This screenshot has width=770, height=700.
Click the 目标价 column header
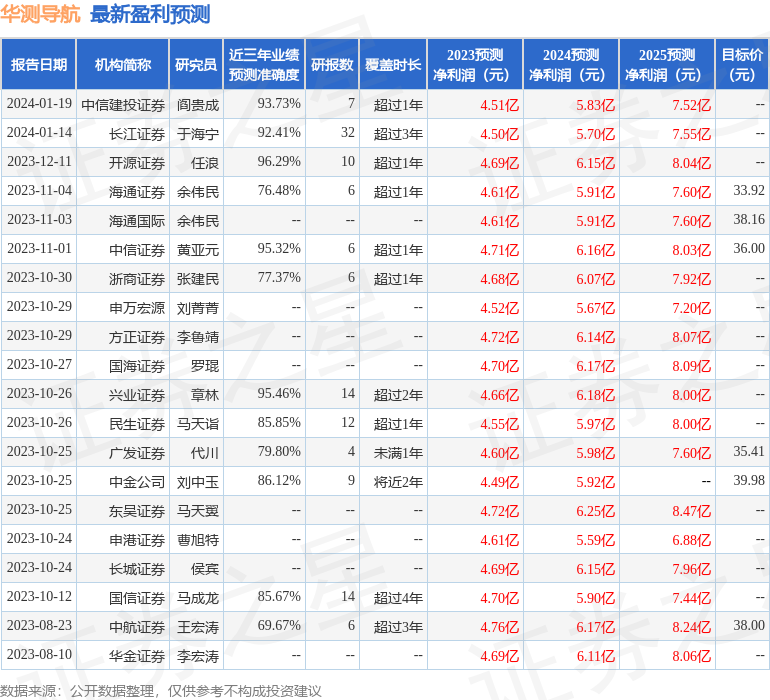pyautogui.click(x=742, y=64)
